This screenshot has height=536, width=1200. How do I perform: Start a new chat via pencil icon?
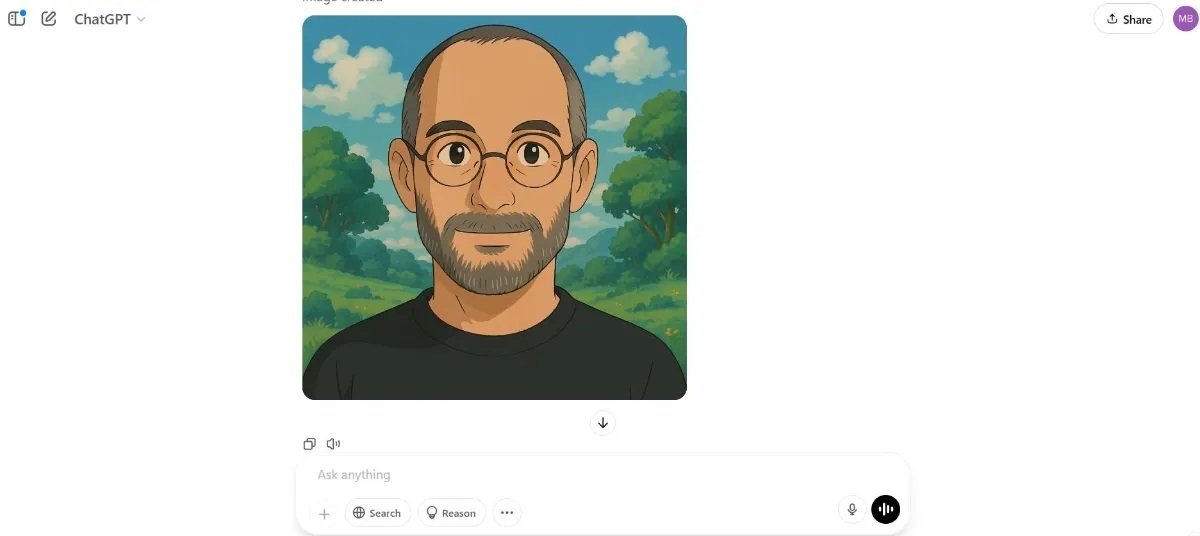[x=48, y=18]
